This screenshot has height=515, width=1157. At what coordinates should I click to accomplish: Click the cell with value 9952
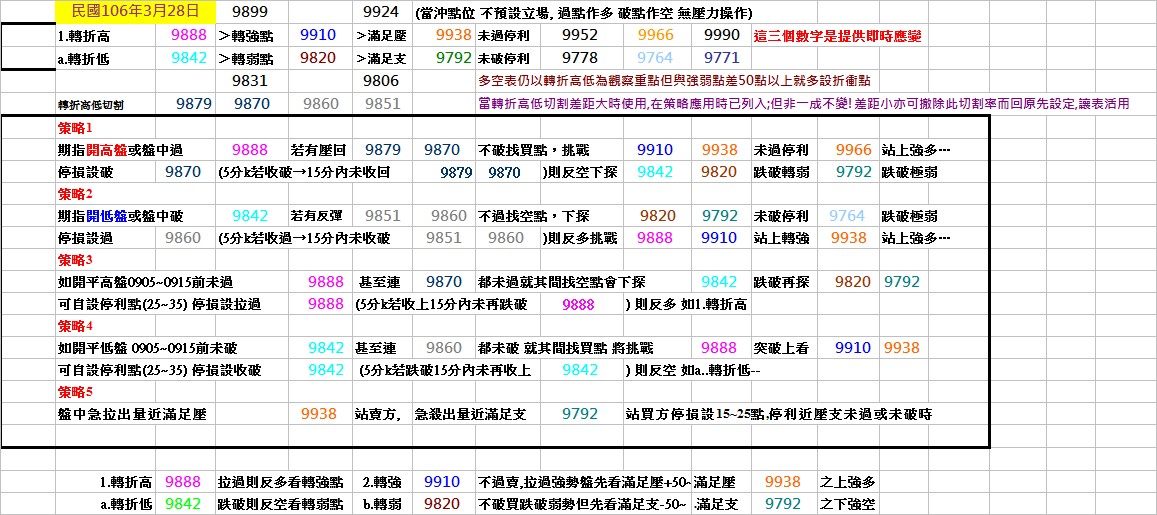pyautogui.click(x=580, y=35)
